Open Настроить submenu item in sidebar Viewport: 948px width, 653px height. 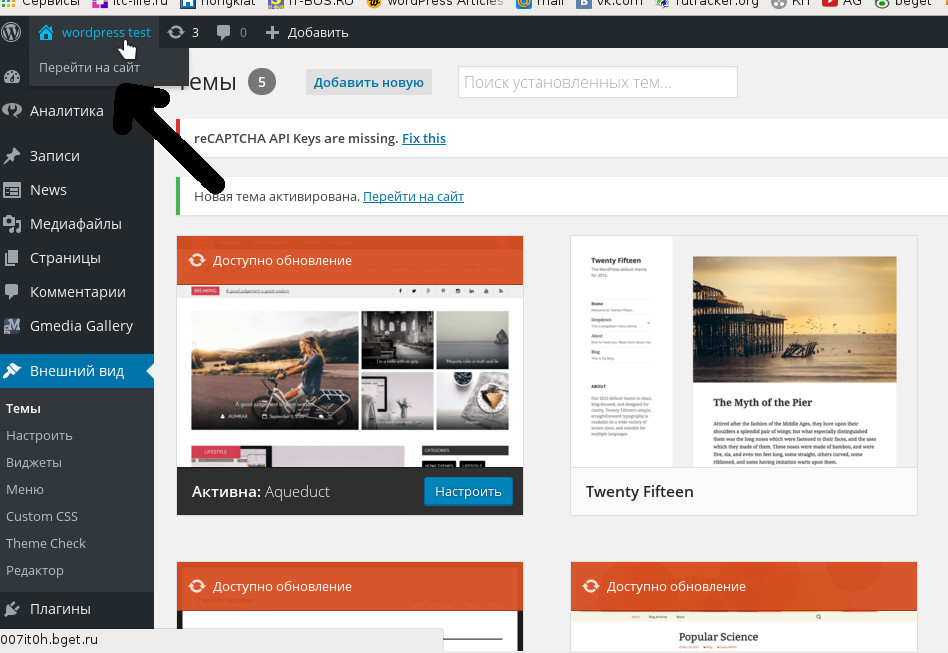39,435
